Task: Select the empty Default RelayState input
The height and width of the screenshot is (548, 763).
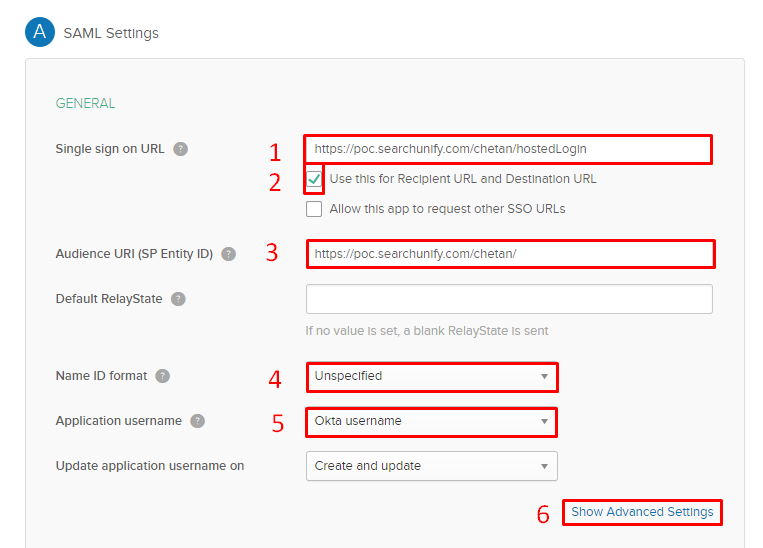Action: click(x=508, y=299)
